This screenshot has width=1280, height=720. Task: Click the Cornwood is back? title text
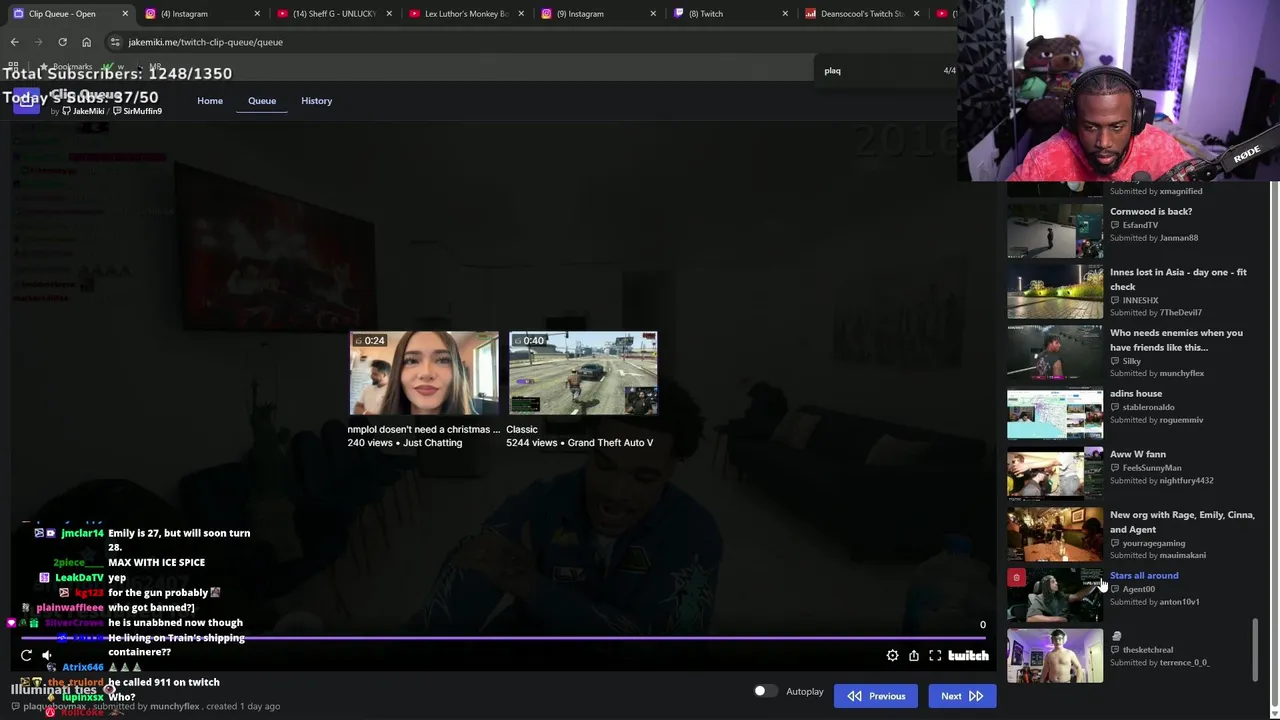click(x=1151, y=211)
